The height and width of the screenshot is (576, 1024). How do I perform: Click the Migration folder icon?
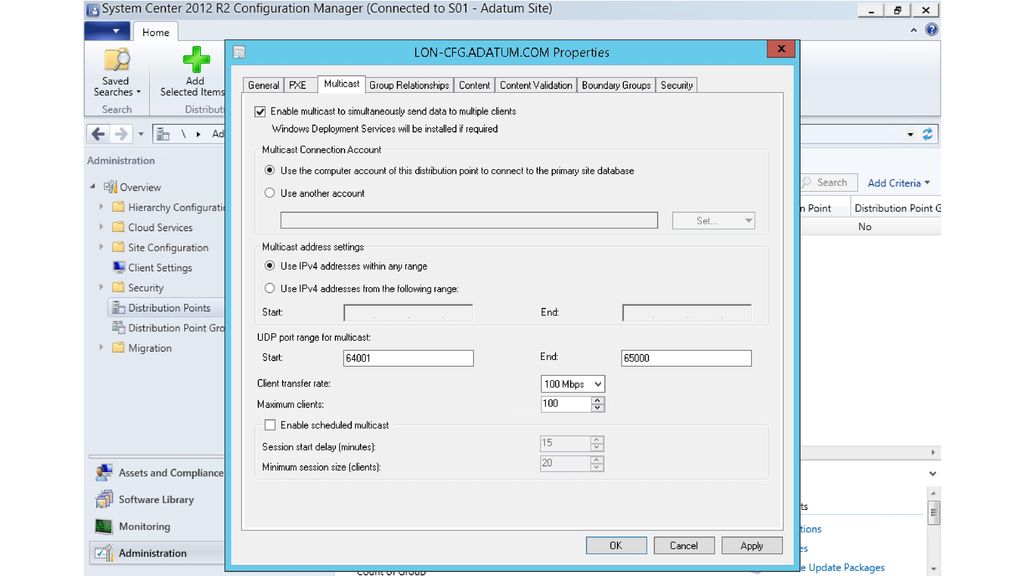coord(118,348)
